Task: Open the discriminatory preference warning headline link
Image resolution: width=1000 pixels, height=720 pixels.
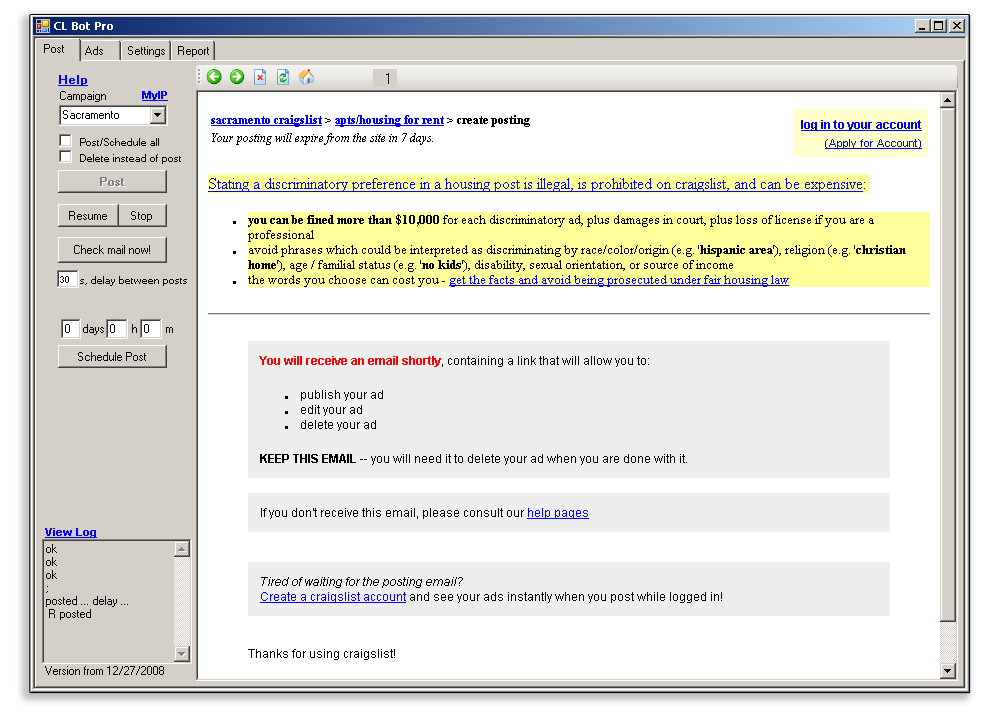Action: pos(537,184)
